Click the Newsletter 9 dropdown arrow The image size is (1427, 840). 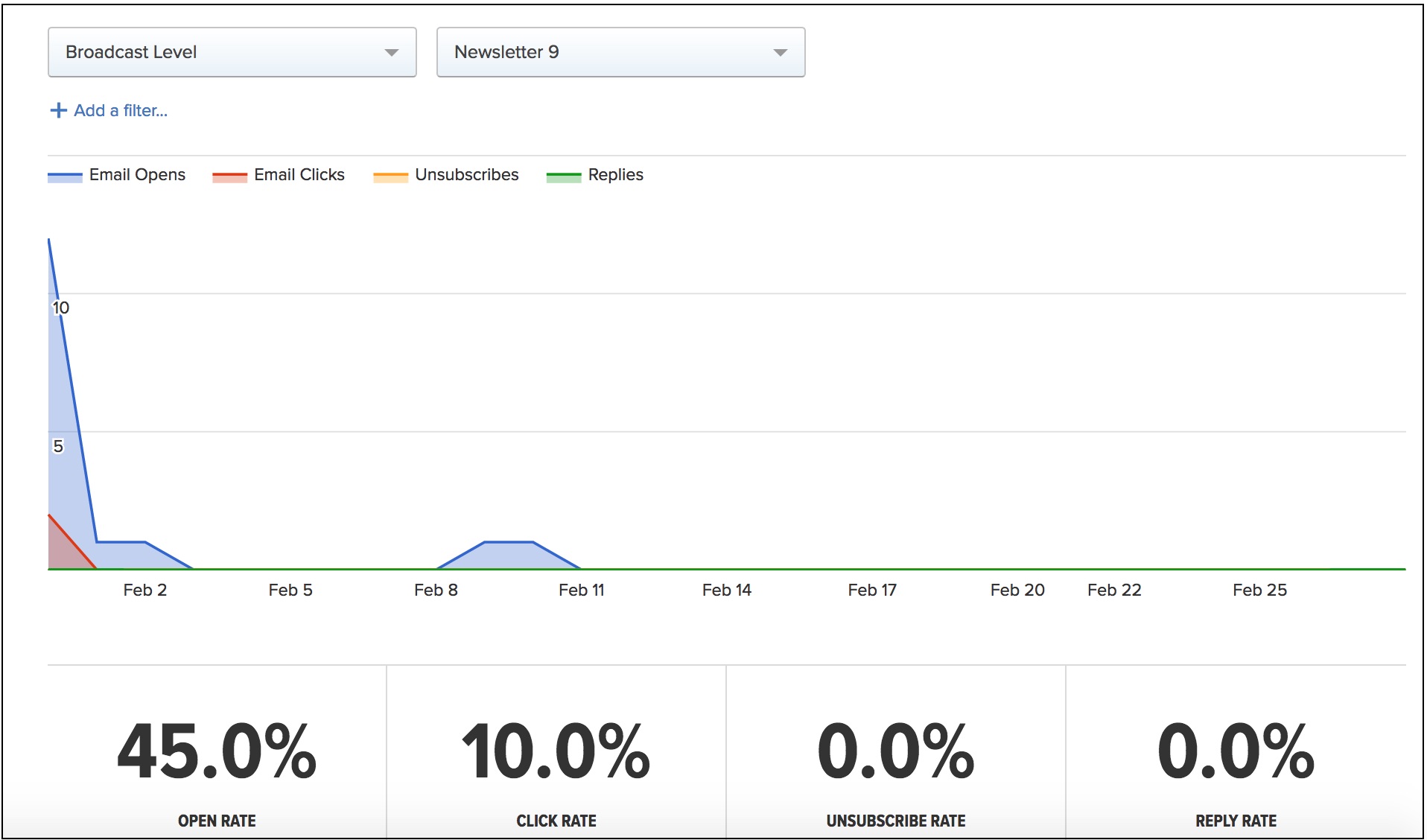point(780,52)
